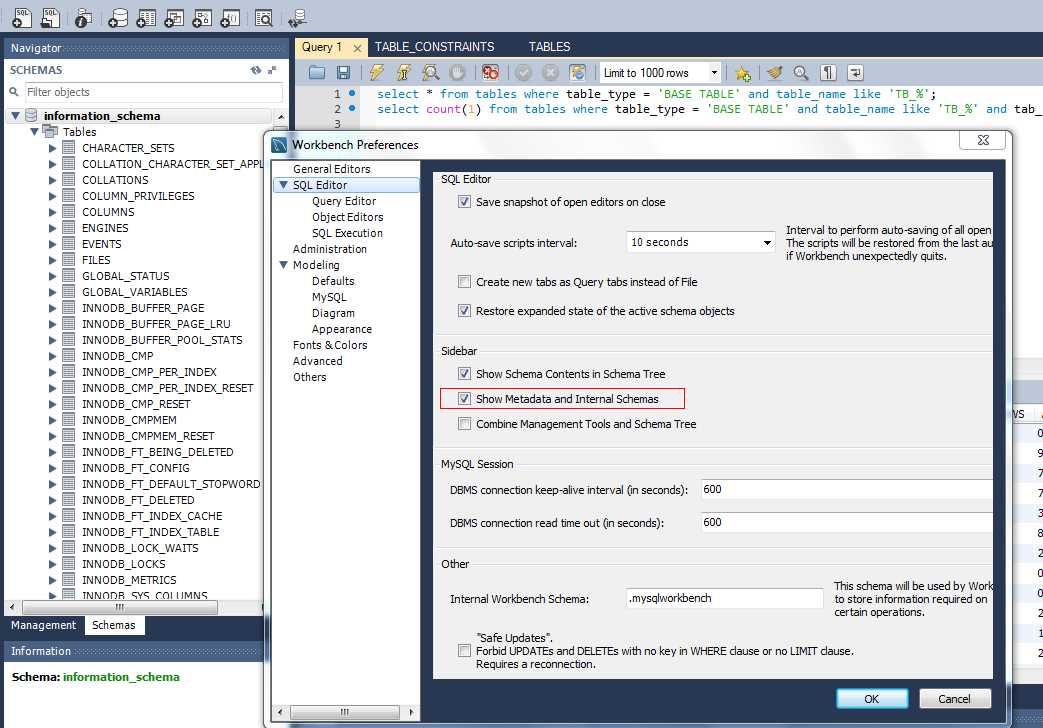The width and height of the screenshot is (1043, 728).
Task: Save query as snippet star icon
Action: point(742,73)
